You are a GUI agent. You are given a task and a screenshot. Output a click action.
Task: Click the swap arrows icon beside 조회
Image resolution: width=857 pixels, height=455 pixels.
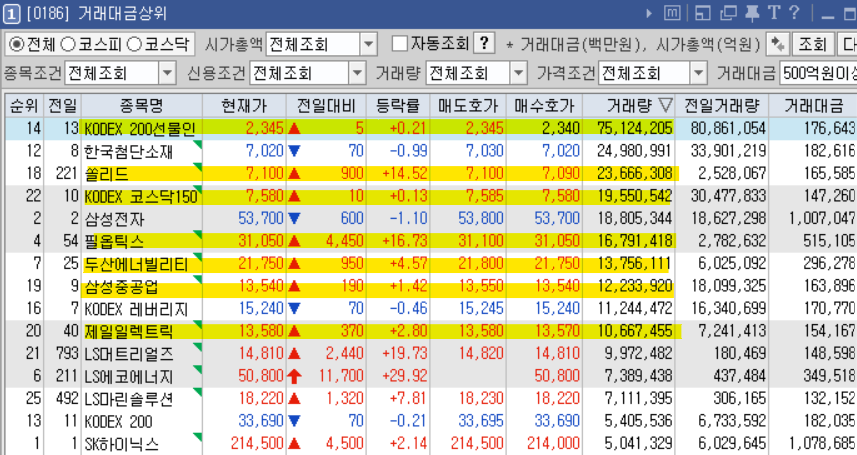point(777,44)
